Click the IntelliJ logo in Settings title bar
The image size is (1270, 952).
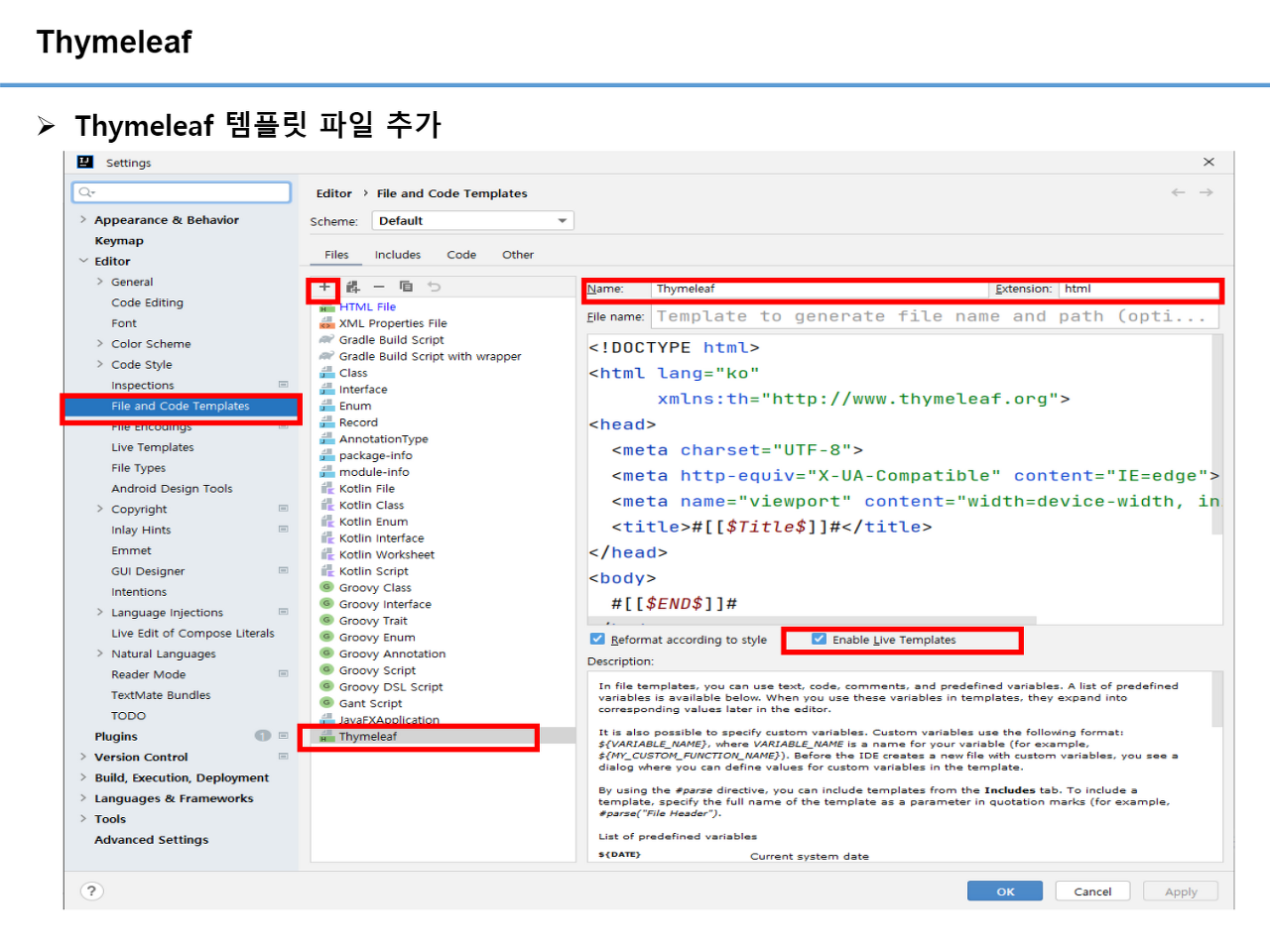tap(85, 163)
